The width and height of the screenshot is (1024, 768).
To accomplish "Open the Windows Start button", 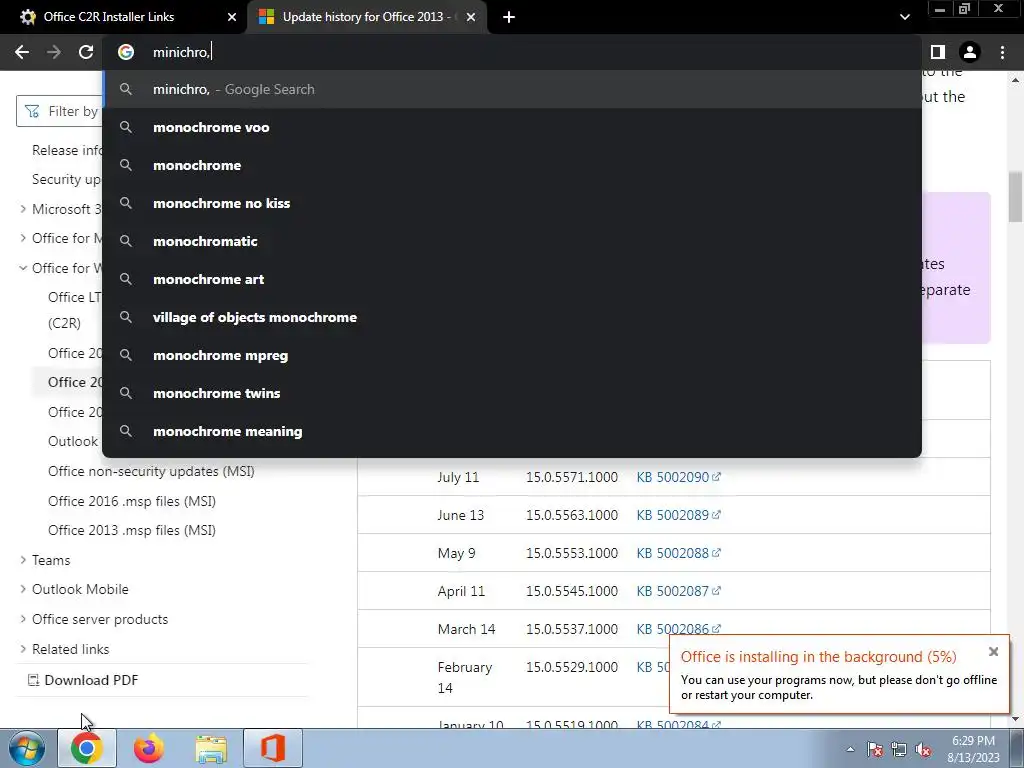I will [26, 749].
